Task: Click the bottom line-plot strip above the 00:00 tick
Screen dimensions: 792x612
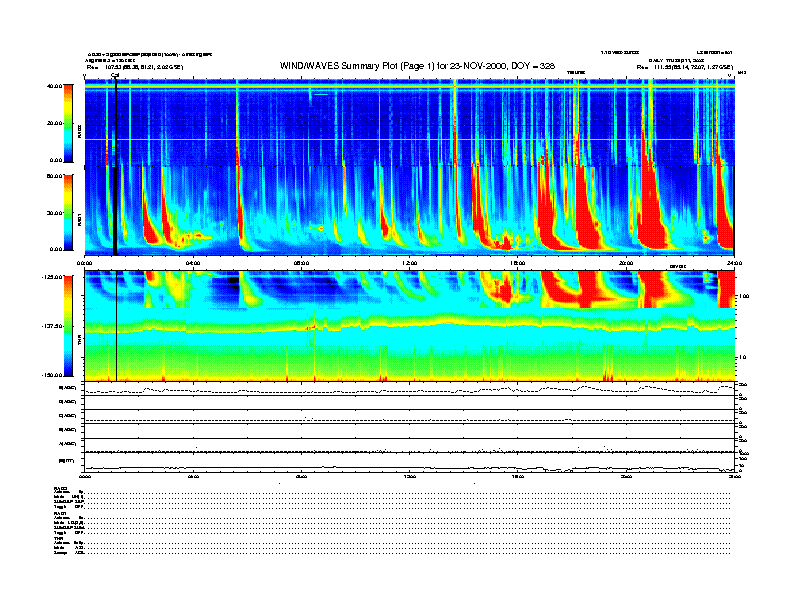Action: tap(409, 462)
